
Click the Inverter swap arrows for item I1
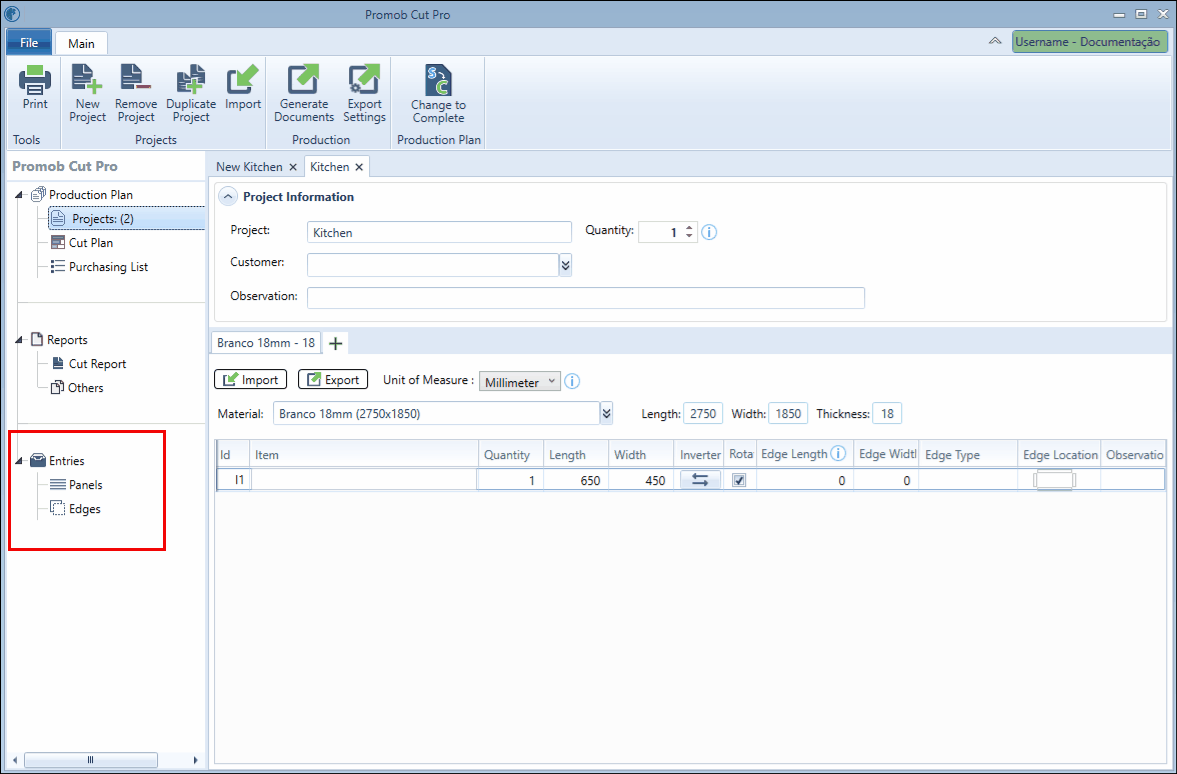pos(700,480)
